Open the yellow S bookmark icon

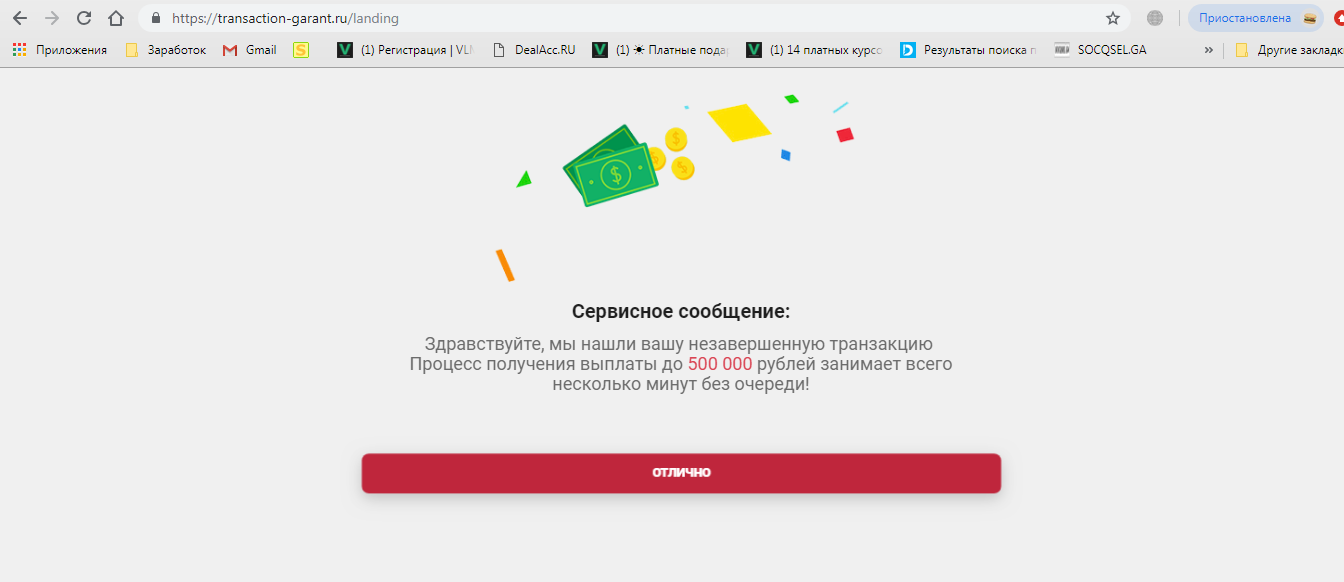[301, 50]
